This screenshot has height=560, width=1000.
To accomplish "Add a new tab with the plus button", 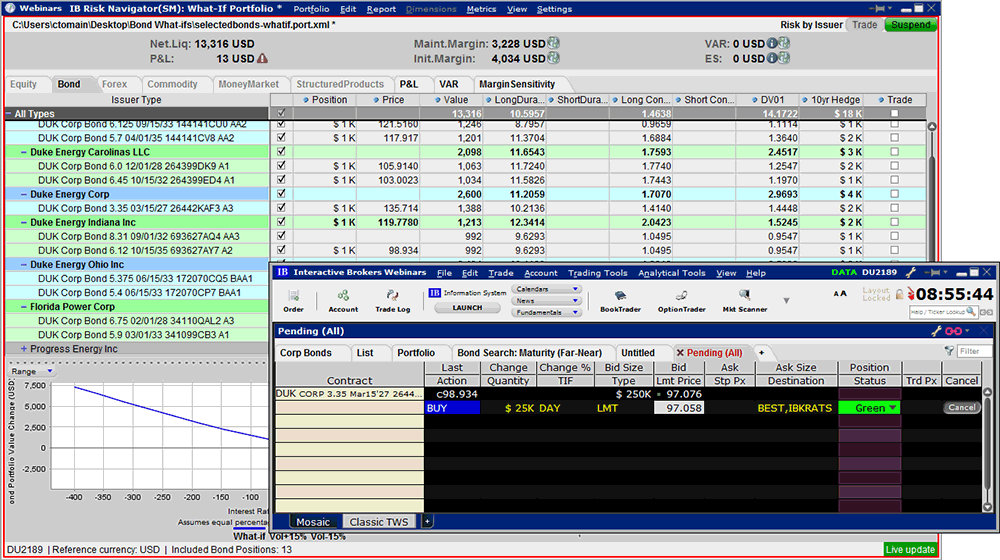I will [x=761, y=353].
